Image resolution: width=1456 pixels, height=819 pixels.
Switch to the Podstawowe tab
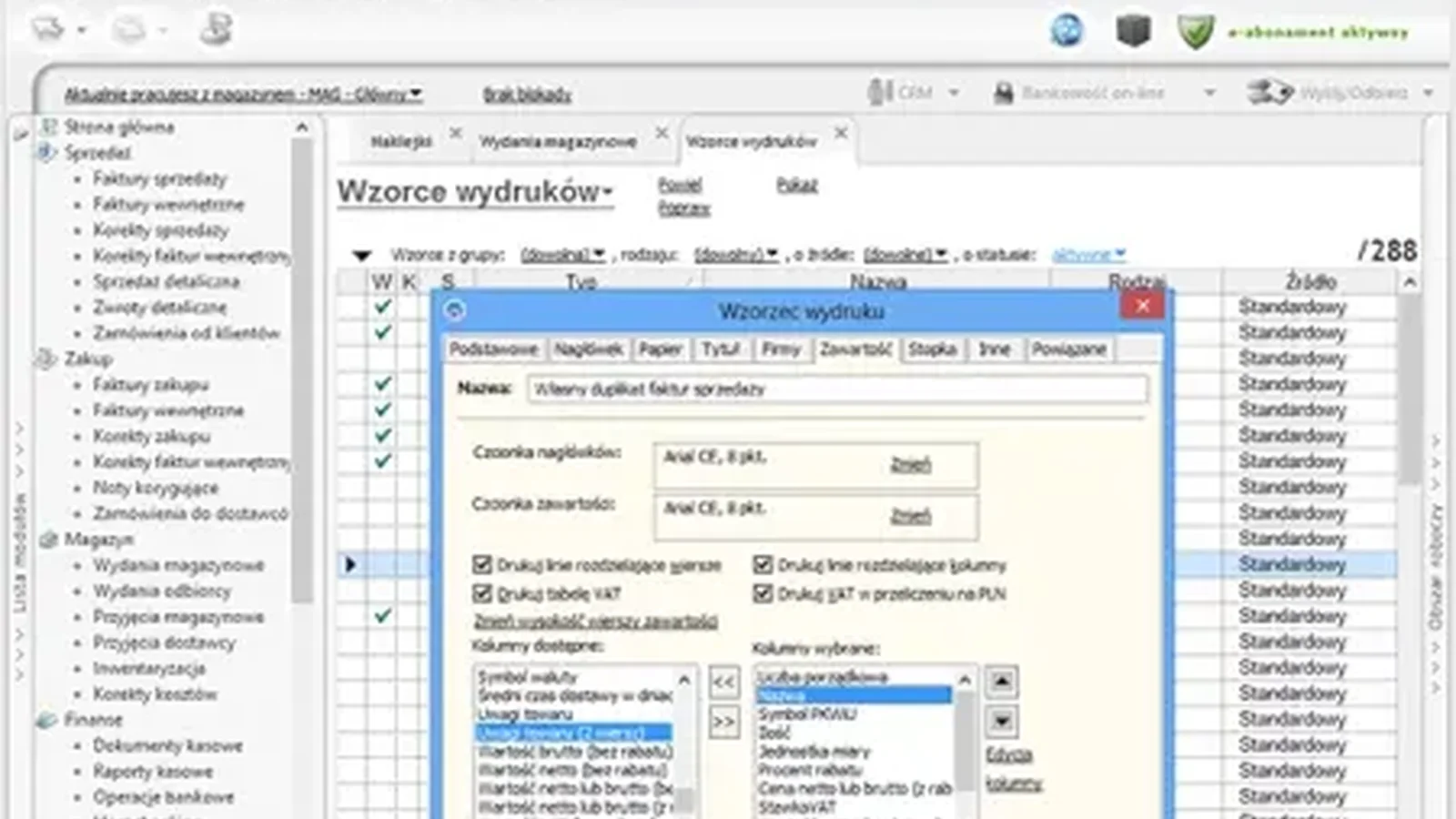pyautogui.click(x=493, y=349)
